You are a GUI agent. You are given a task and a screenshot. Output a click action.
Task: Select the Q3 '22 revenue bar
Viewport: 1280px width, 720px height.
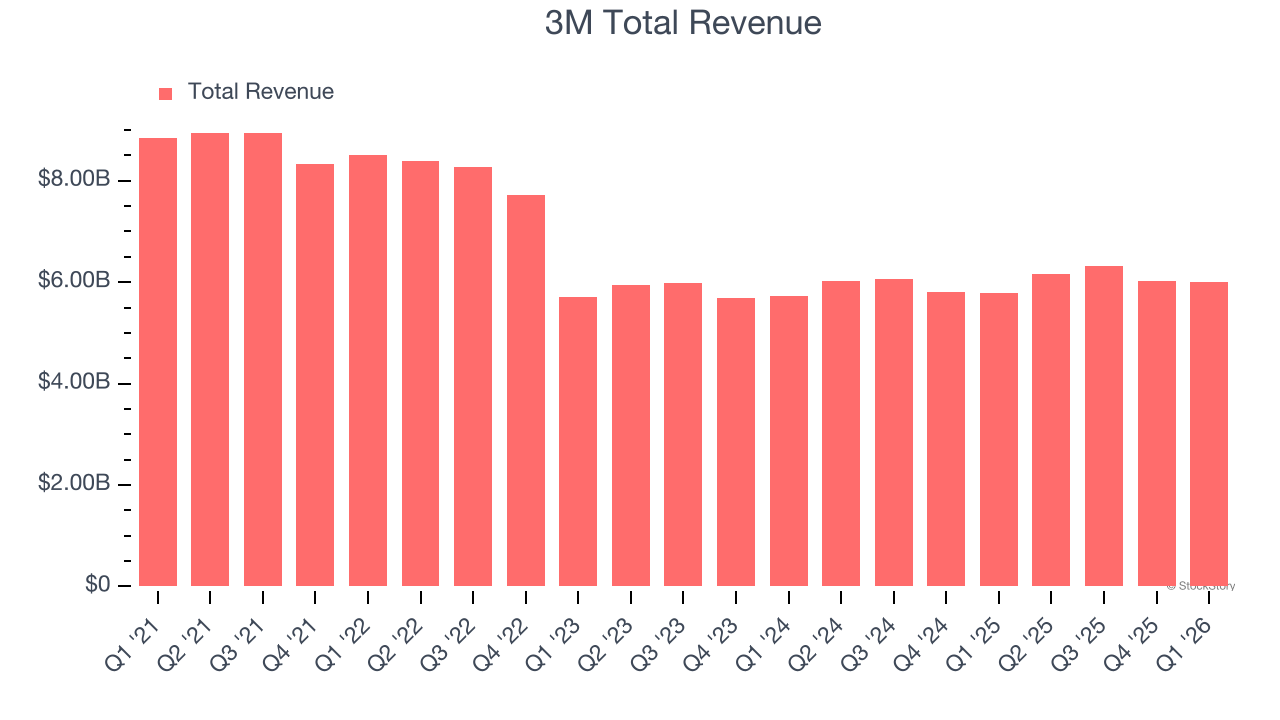click(473, 376)
